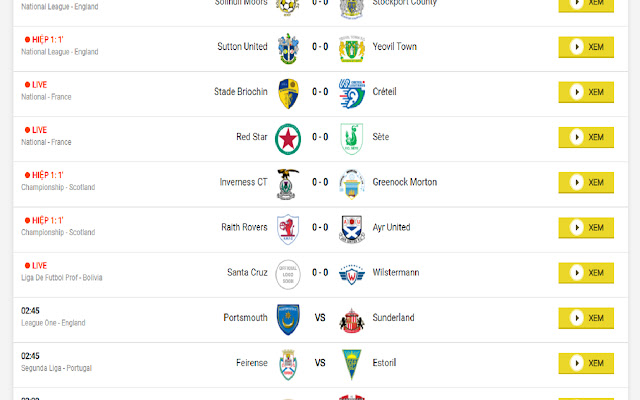
Task: Click the Sutton United club crest
Action: (288, 49)
